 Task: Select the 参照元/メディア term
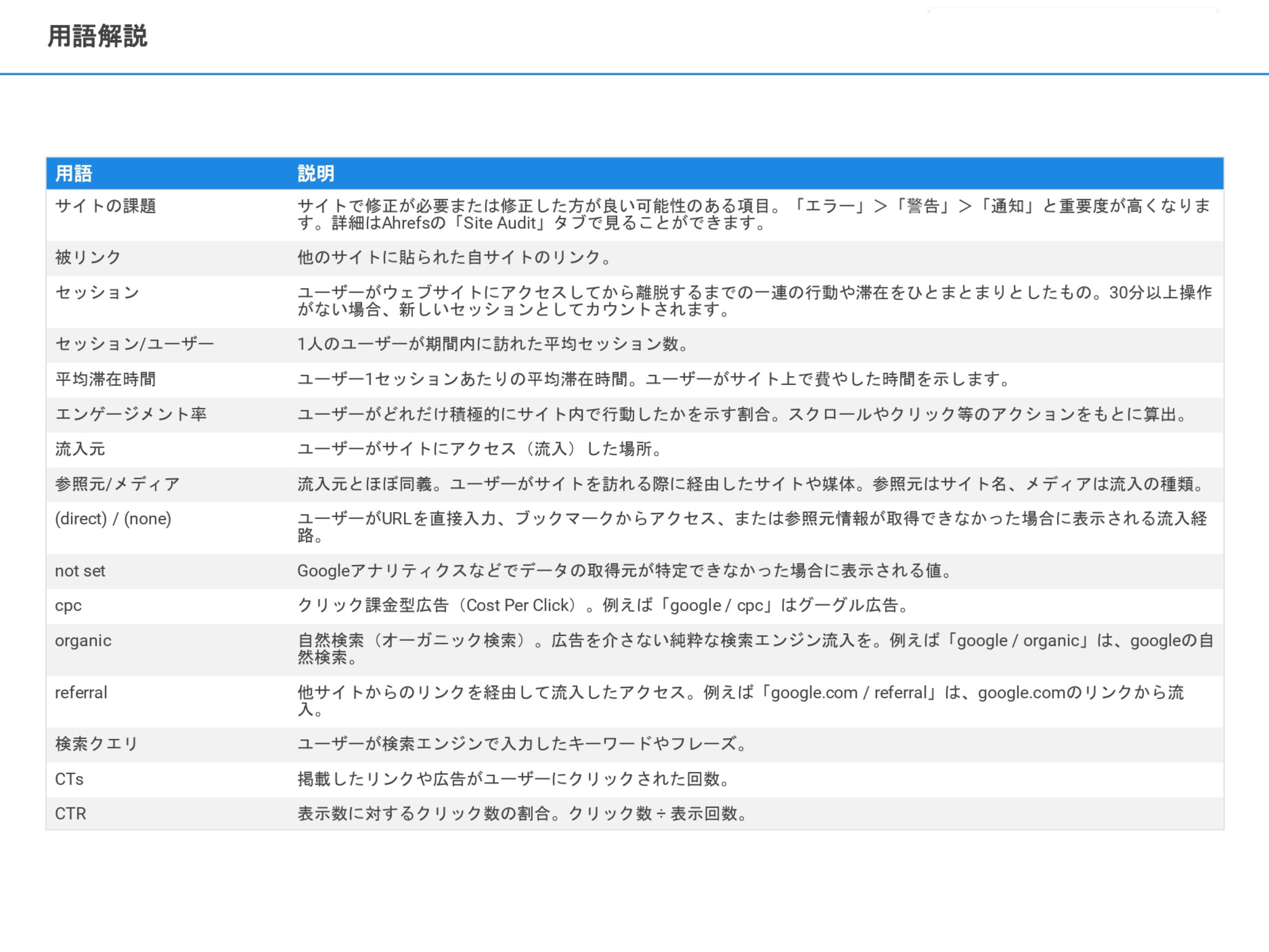(116, 484)
